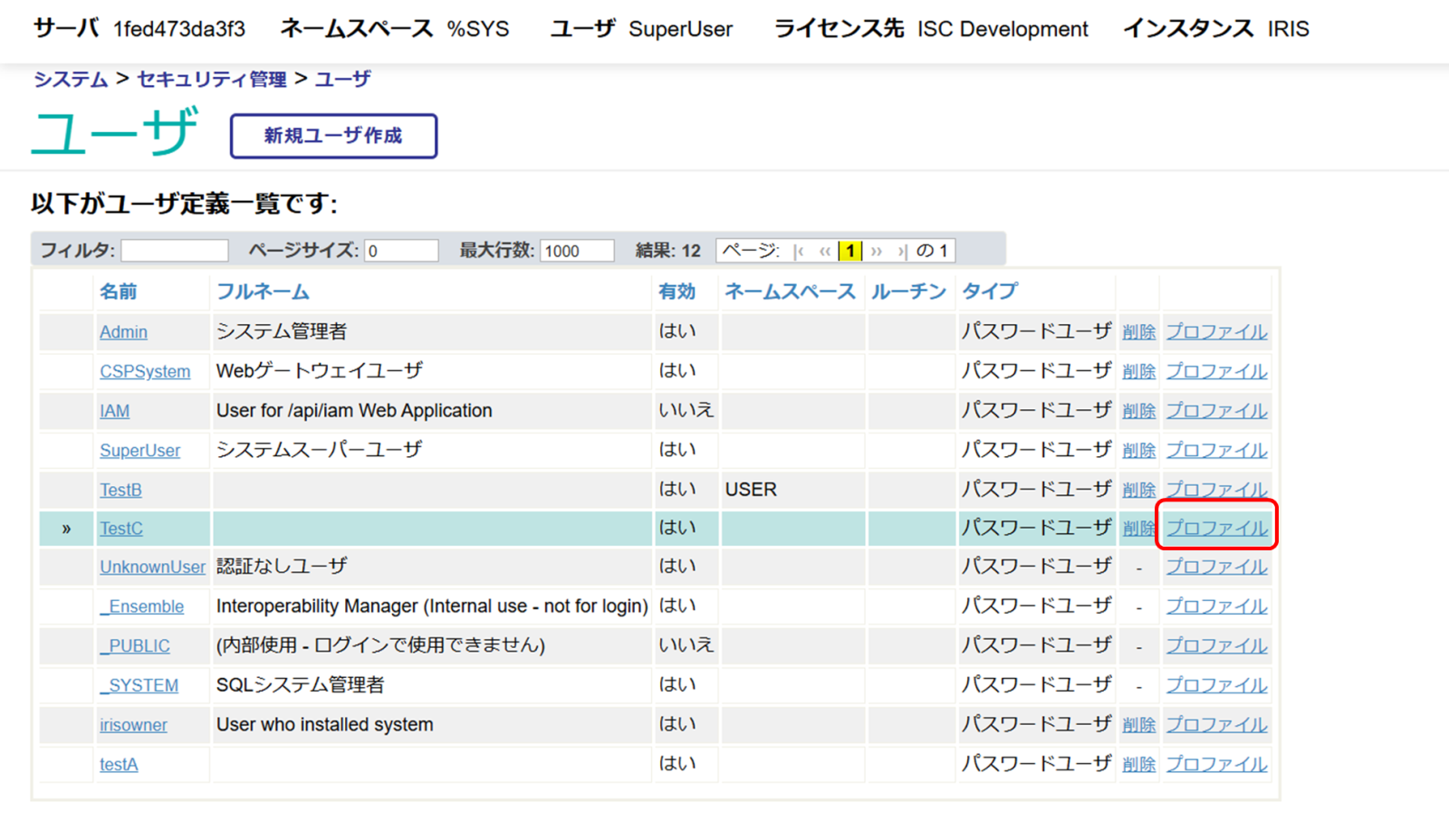This screenshot has height=840, width=1449.
Task: Open the TestC user link
Action: [121, 529]
